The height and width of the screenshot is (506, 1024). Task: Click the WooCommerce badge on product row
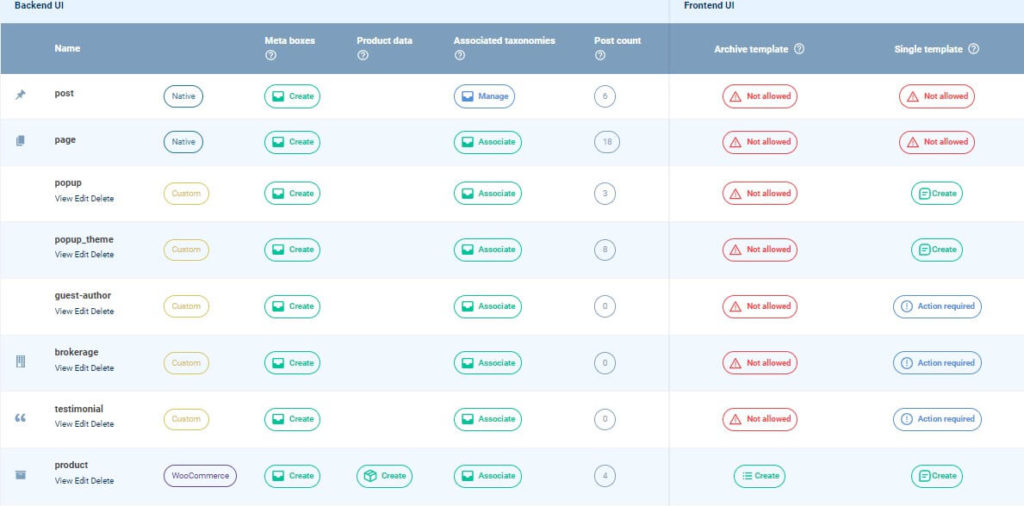click(200, 476)
